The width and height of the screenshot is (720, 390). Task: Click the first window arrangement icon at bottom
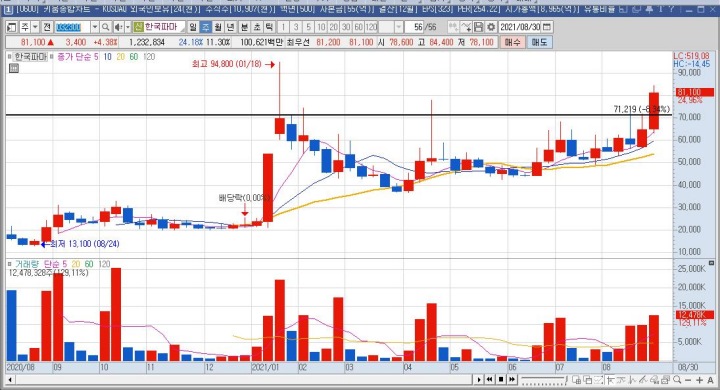tap(576, 379)
